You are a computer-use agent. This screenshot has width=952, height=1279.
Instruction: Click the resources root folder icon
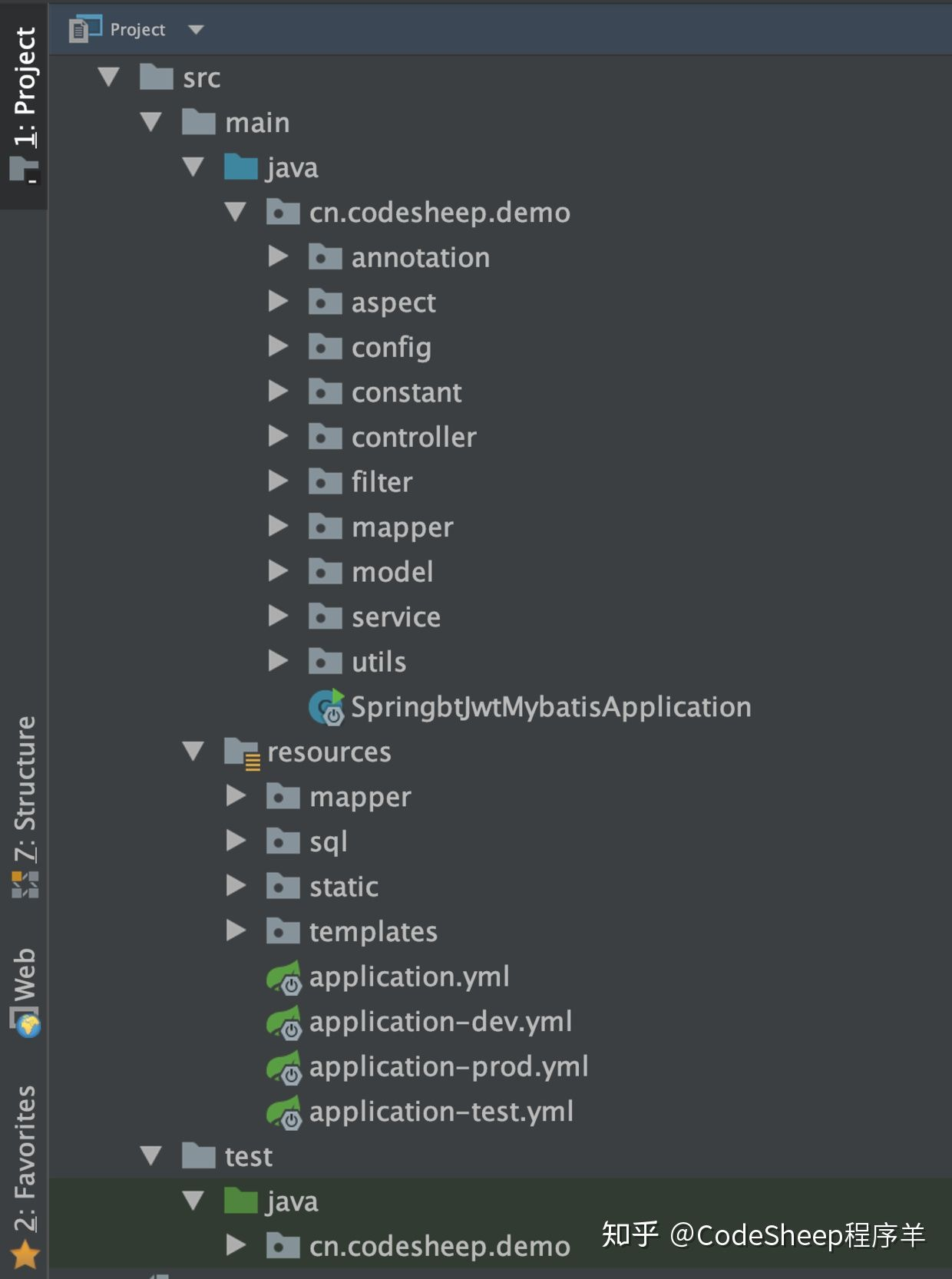(241, 752)
